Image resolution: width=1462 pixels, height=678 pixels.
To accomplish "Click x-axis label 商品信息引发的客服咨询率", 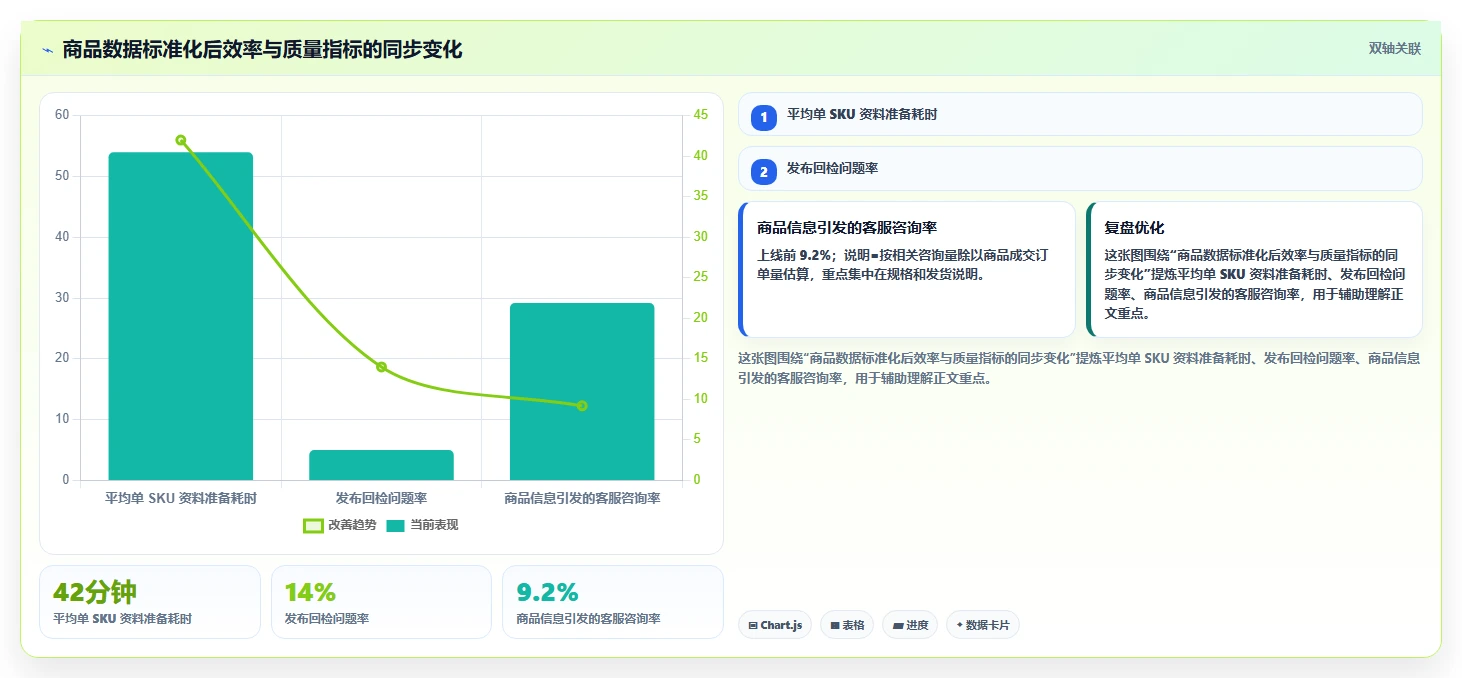I will click(x=582, y=498).
